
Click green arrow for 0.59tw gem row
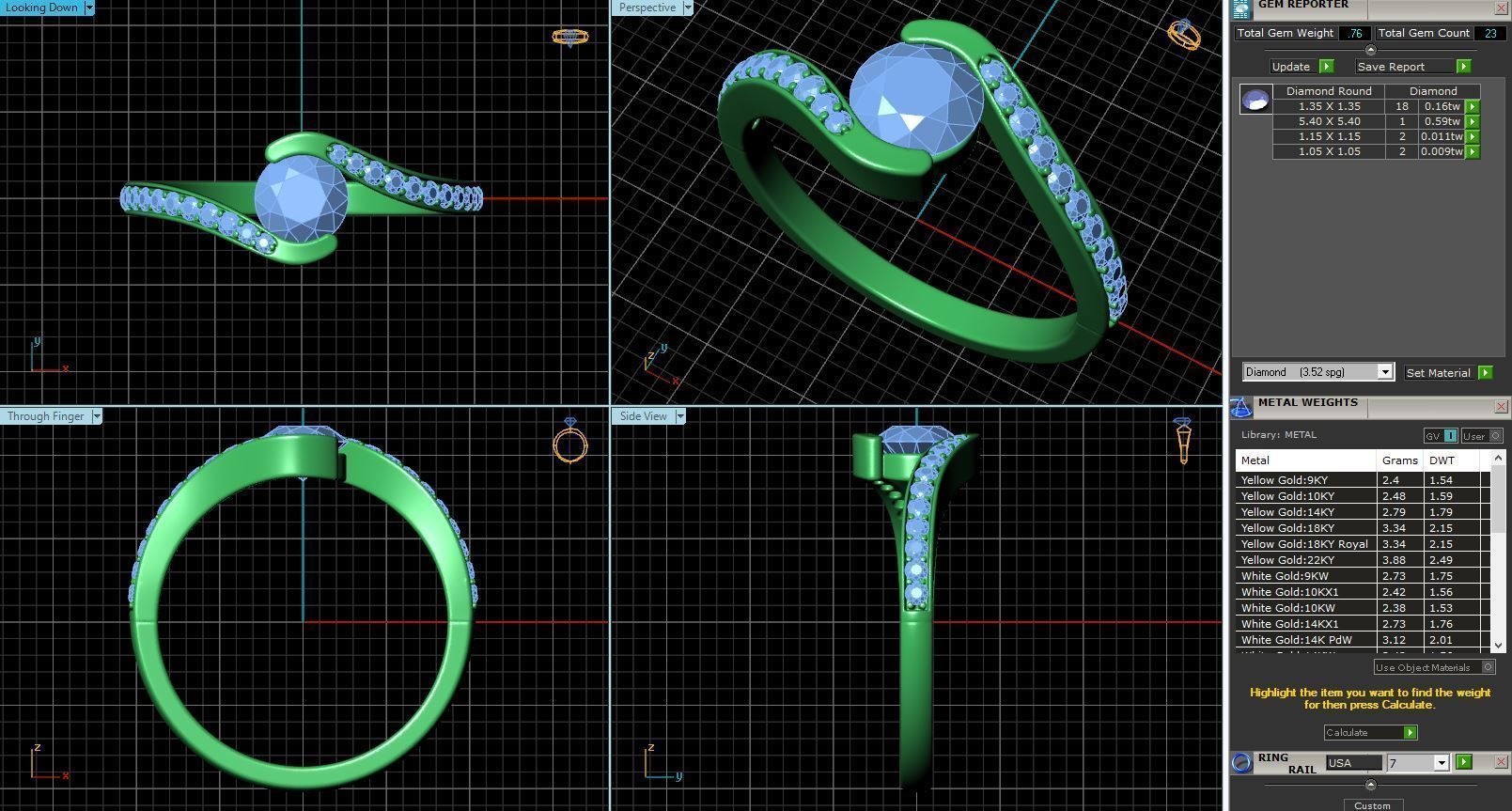[1473, 122]
